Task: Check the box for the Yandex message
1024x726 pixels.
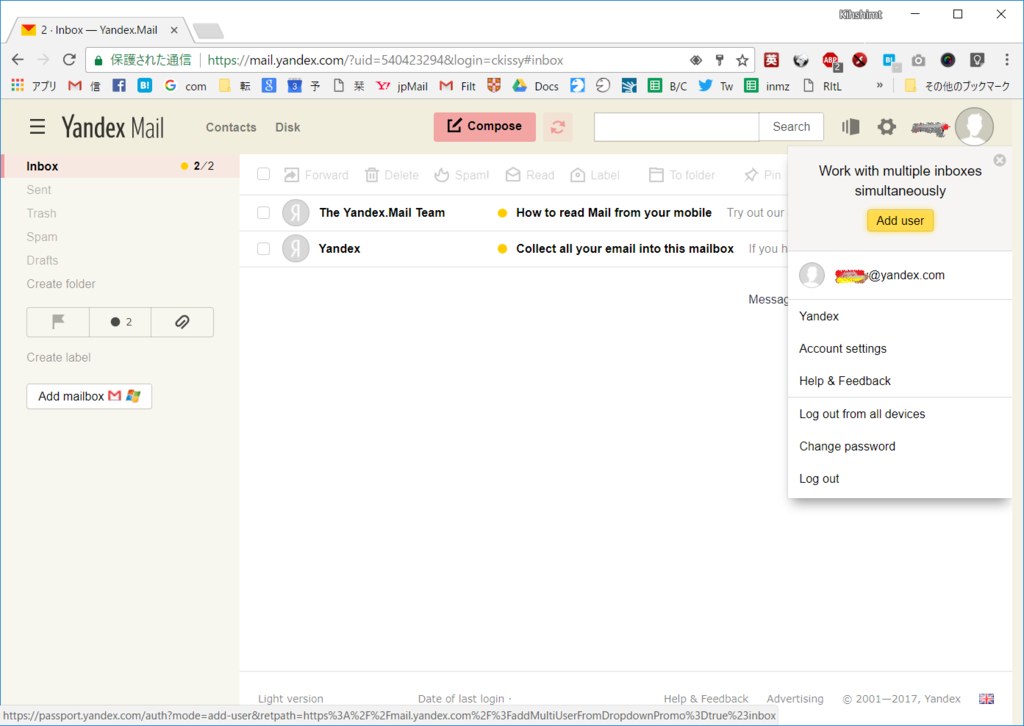Action: pyautogui.click(x=263, y=249)
